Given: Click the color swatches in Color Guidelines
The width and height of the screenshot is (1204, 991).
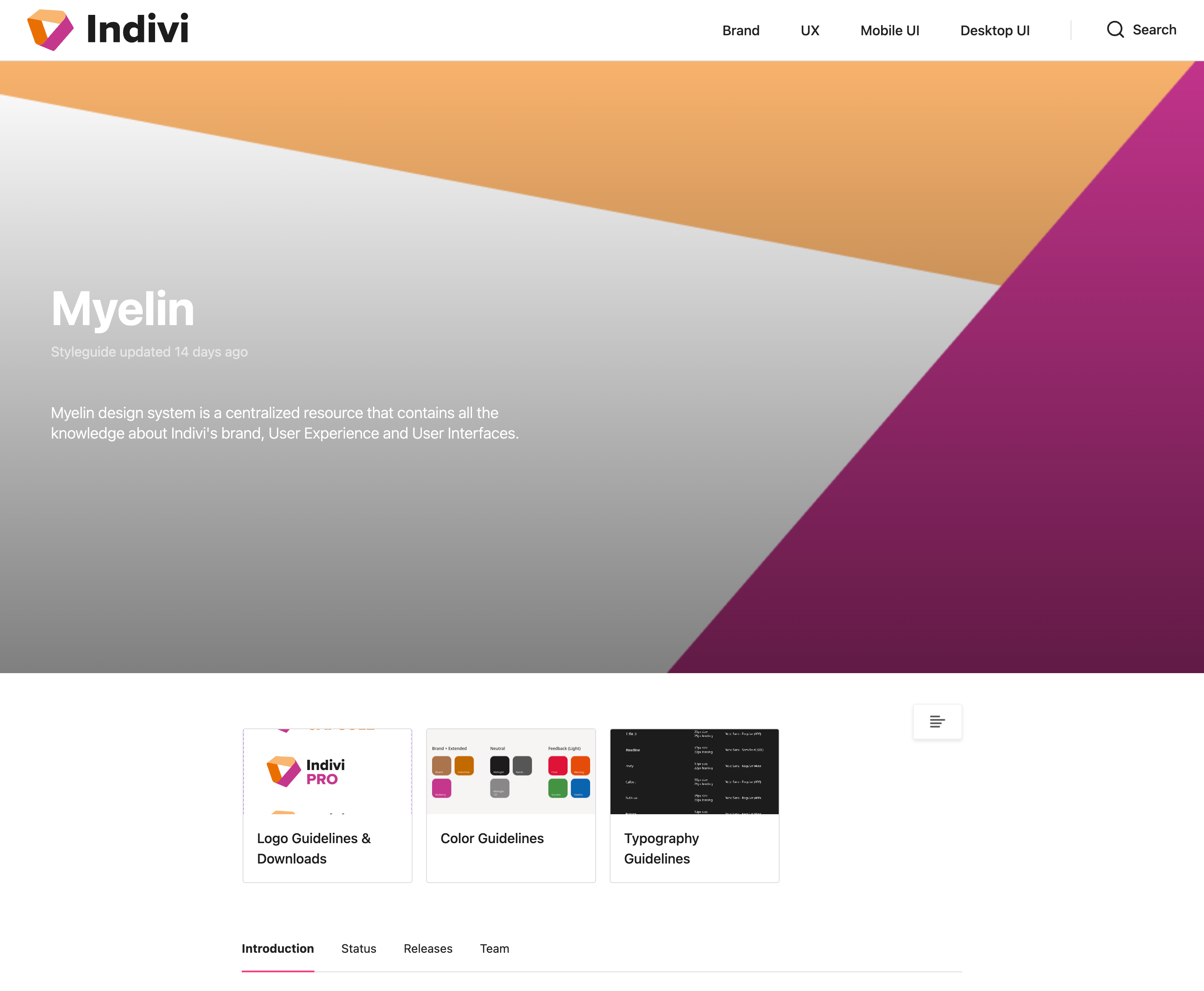Looking at the screenshot, I should [x=511, y=775].
